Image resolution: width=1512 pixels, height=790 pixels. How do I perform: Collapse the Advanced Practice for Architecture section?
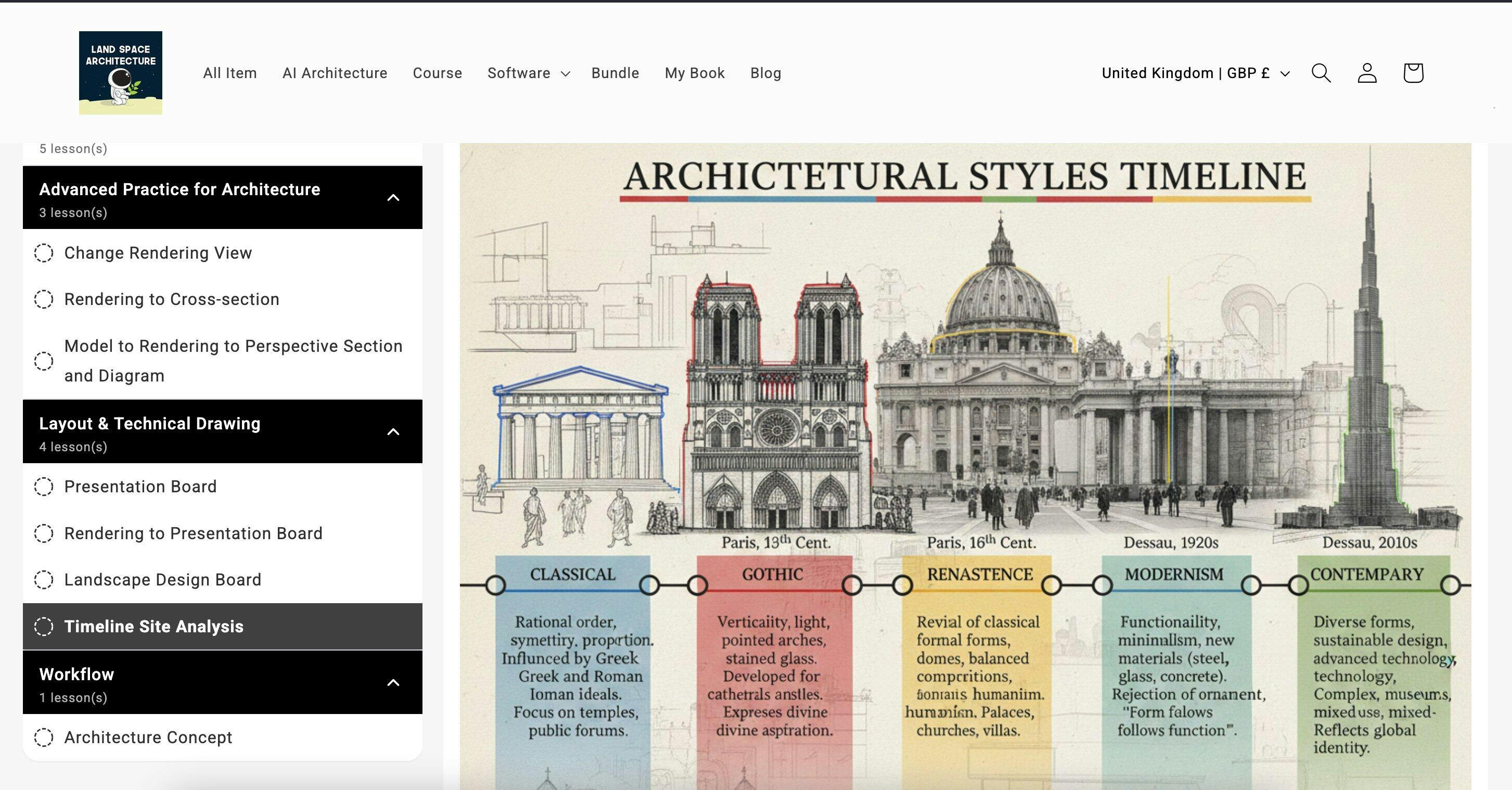[393, 198]
